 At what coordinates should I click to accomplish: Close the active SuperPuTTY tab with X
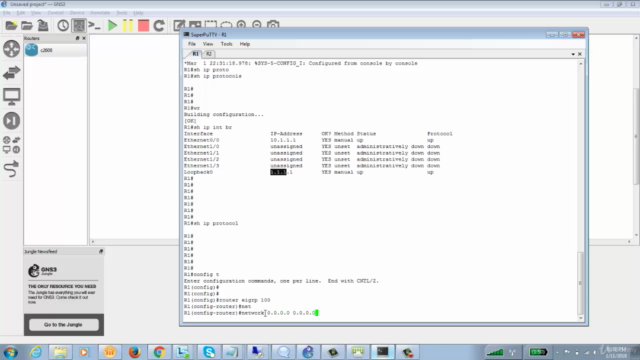pos(580,54)
